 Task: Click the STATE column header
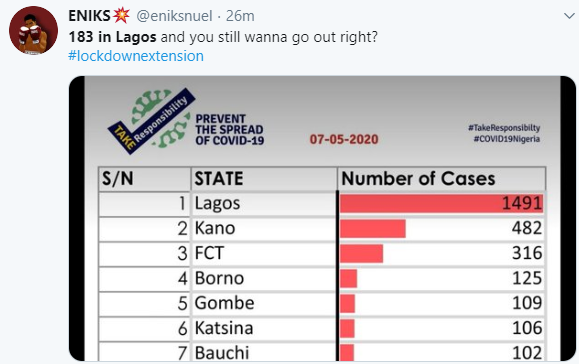[x=219, y=179]
